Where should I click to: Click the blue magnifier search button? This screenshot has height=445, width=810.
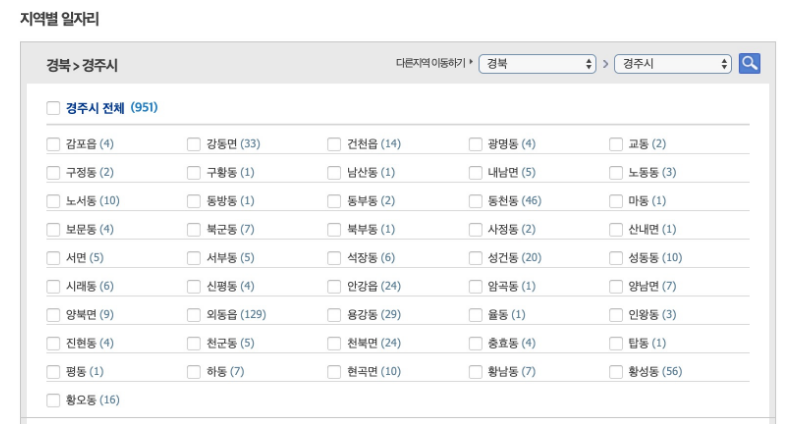click(749, 64)
